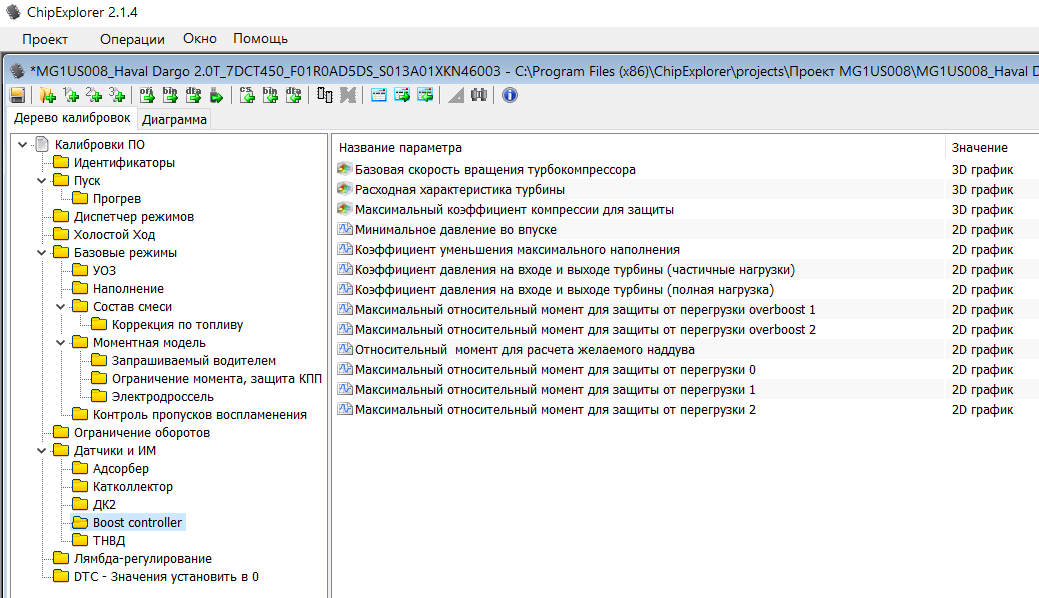This screenshot has height=598, width=1039.
Task: Click the 'ori' export toolbar icon
Action: point(146,95)
